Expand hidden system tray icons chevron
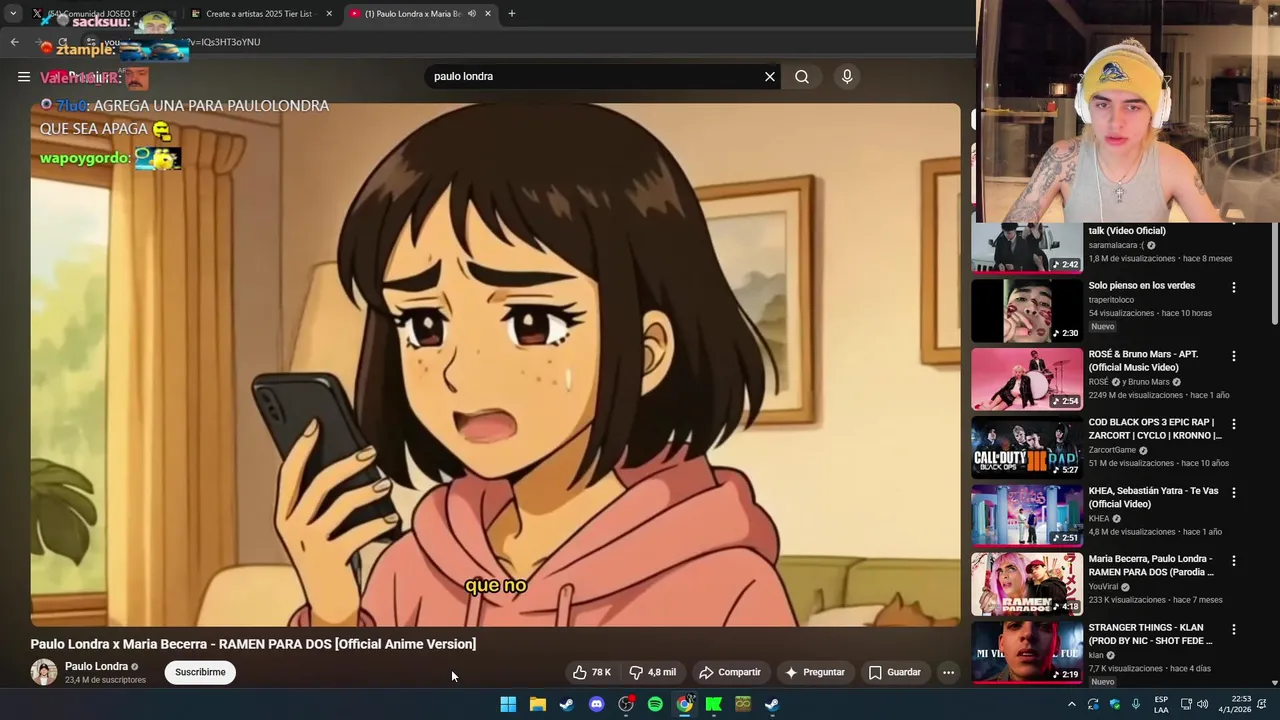Image resolution: width=1280 pixels, height=720 pixels. [x=1071, y=704]
